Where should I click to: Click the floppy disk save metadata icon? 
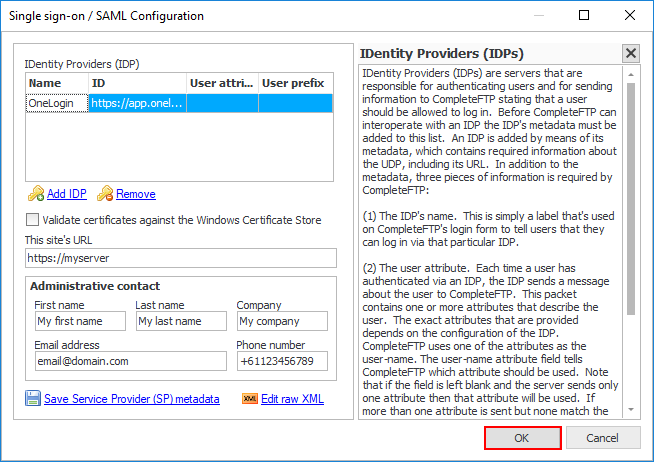(33, 399)
